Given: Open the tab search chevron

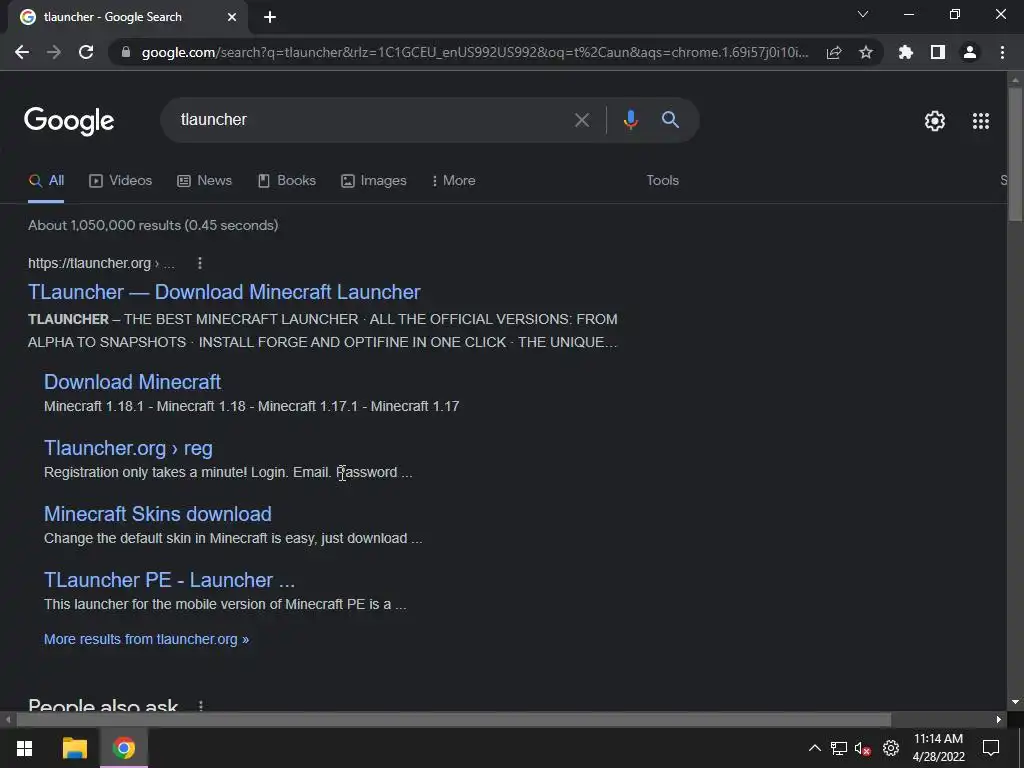Looking at the screenshot, I should [863, 14].
